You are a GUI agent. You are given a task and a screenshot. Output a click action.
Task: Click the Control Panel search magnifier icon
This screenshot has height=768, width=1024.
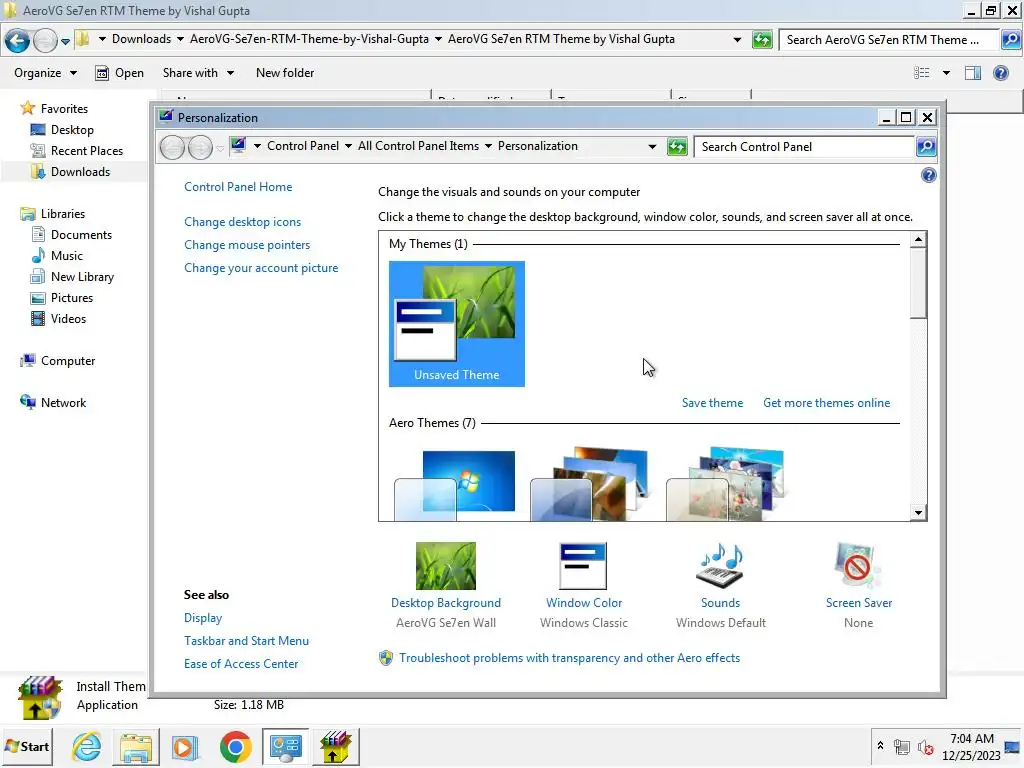925,147
